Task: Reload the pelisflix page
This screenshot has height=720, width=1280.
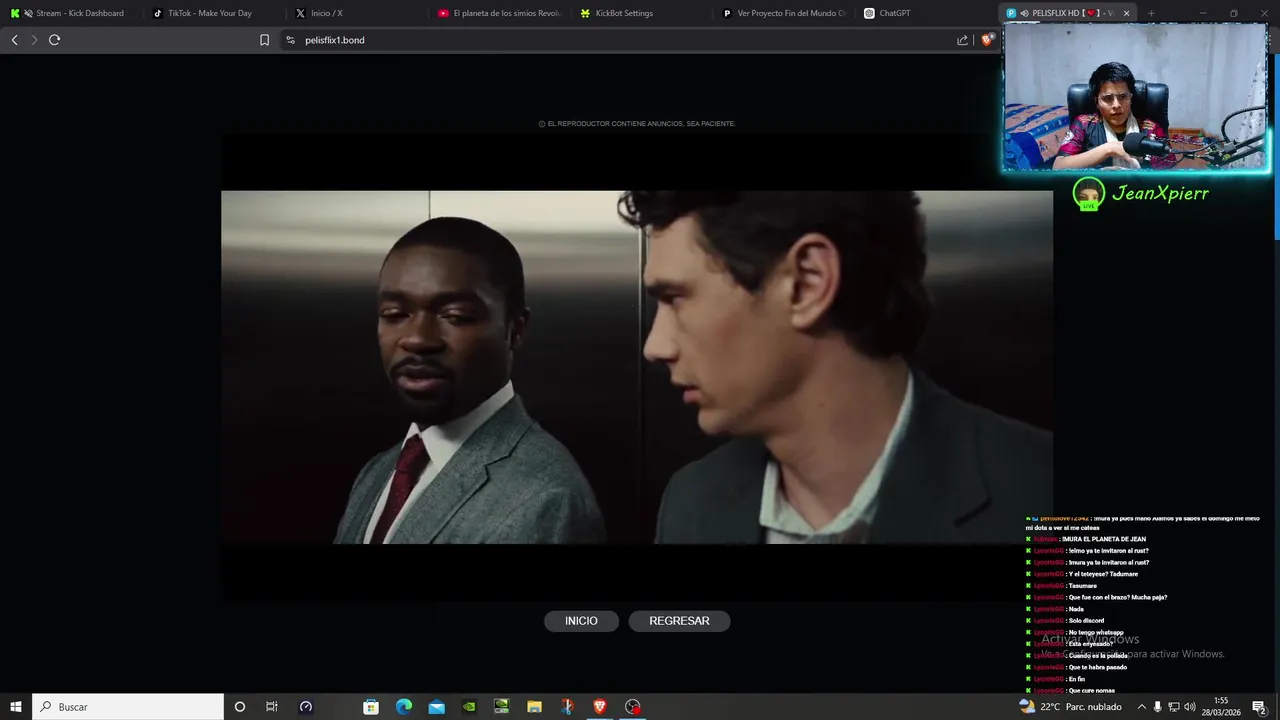Action: click(x=55, y=40)
